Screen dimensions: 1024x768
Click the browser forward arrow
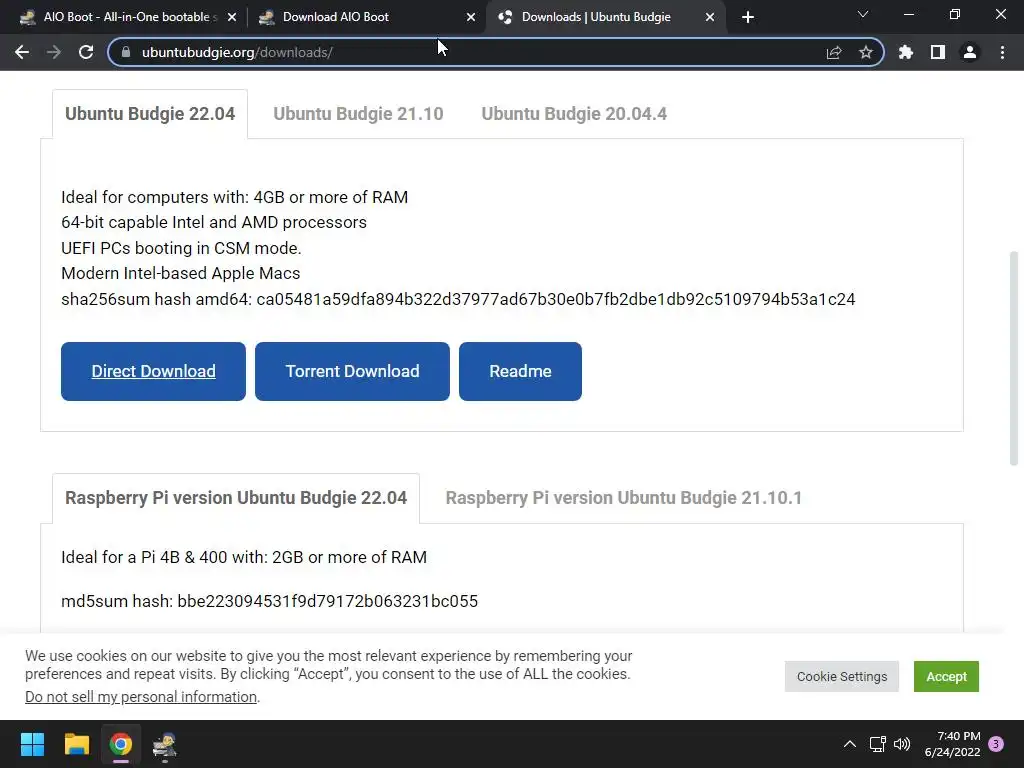pos(54,52)
